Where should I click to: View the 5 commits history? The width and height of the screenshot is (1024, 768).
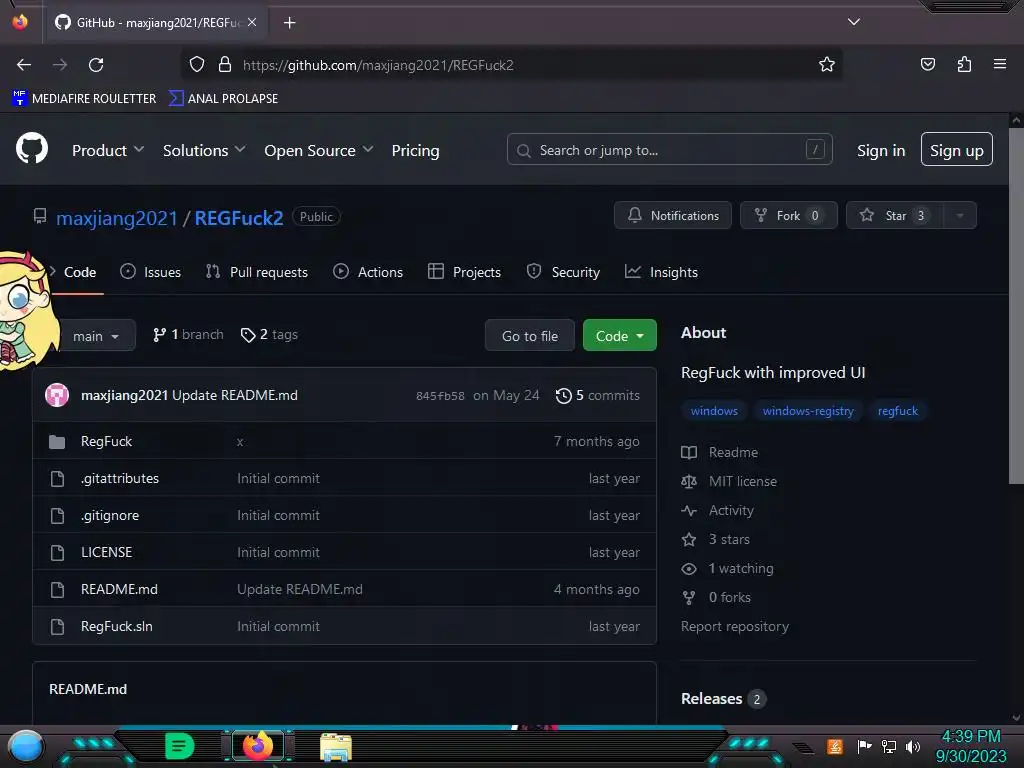(598, 396)
